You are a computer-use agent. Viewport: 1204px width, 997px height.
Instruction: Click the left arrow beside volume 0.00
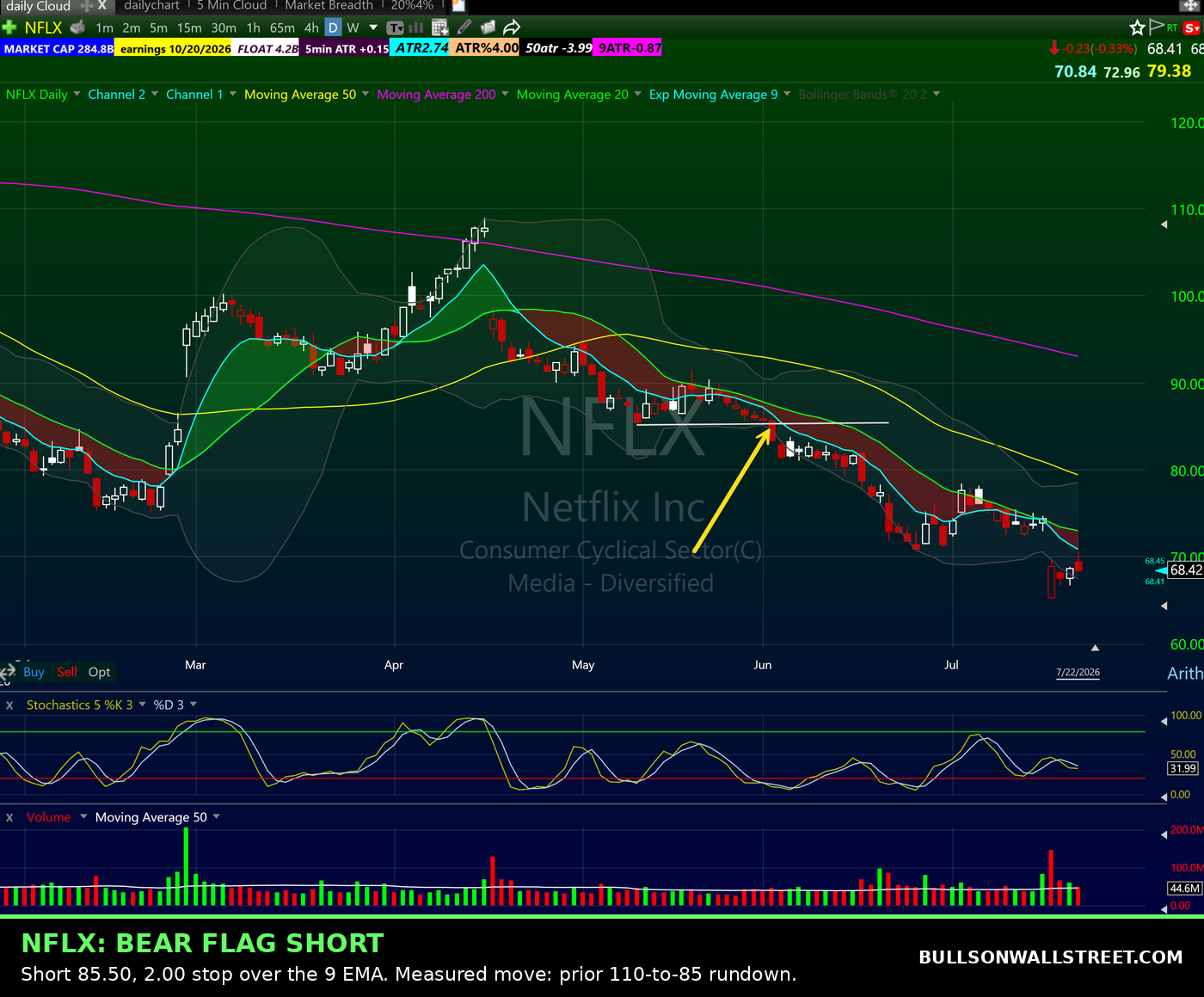[x=1164, y=908]
